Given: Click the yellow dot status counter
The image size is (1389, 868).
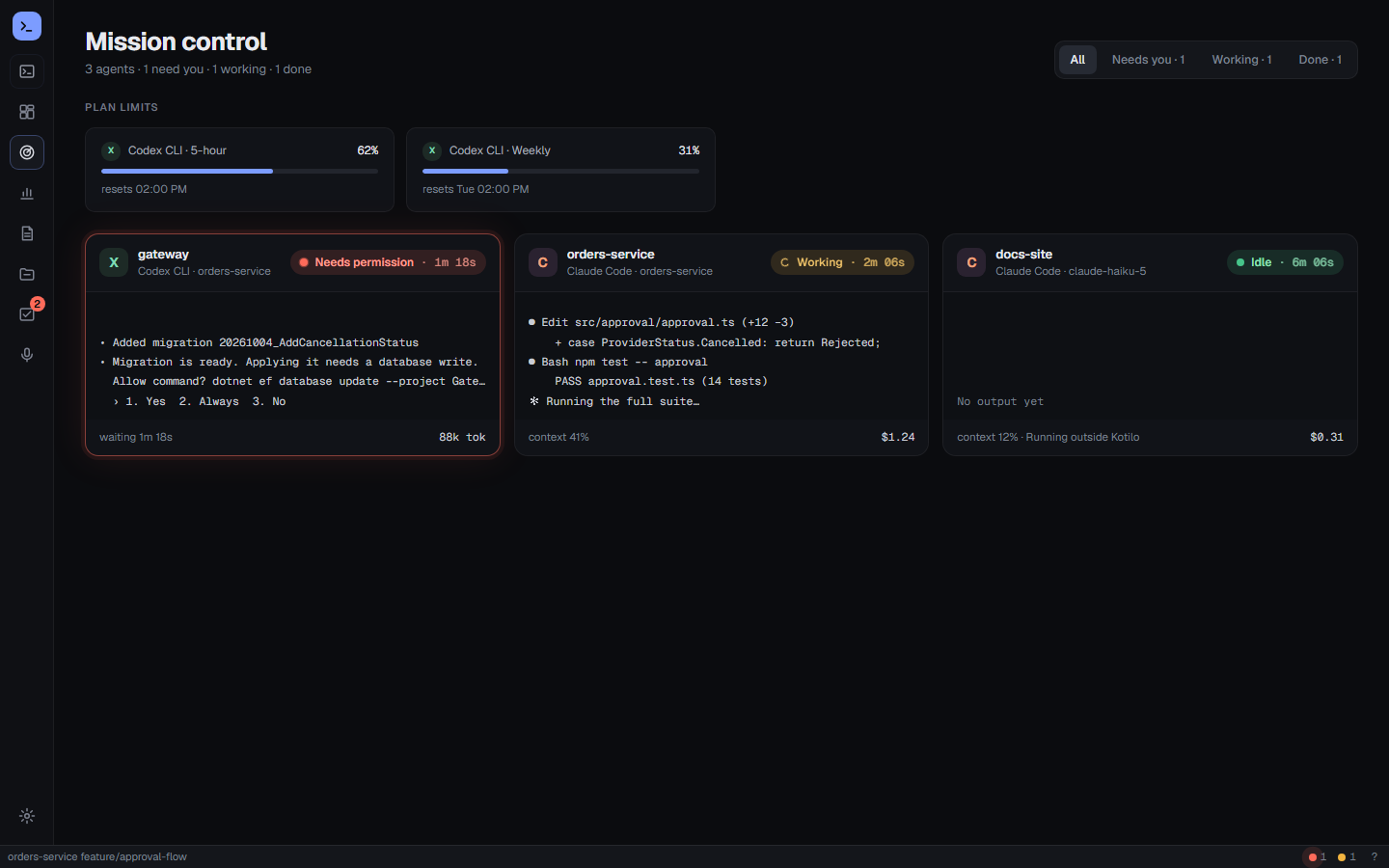Looking at the screenshot, I should [1347, 856].
